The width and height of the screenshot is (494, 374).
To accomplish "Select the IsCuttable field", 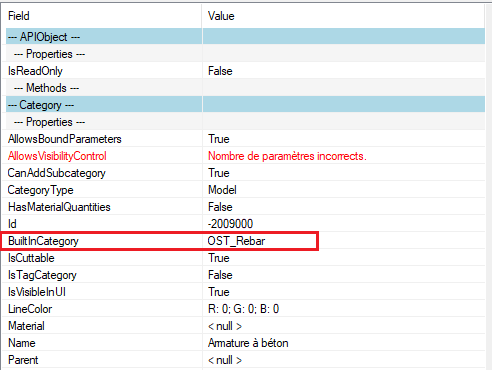I will pyautogui.click(x=31, y=258).
